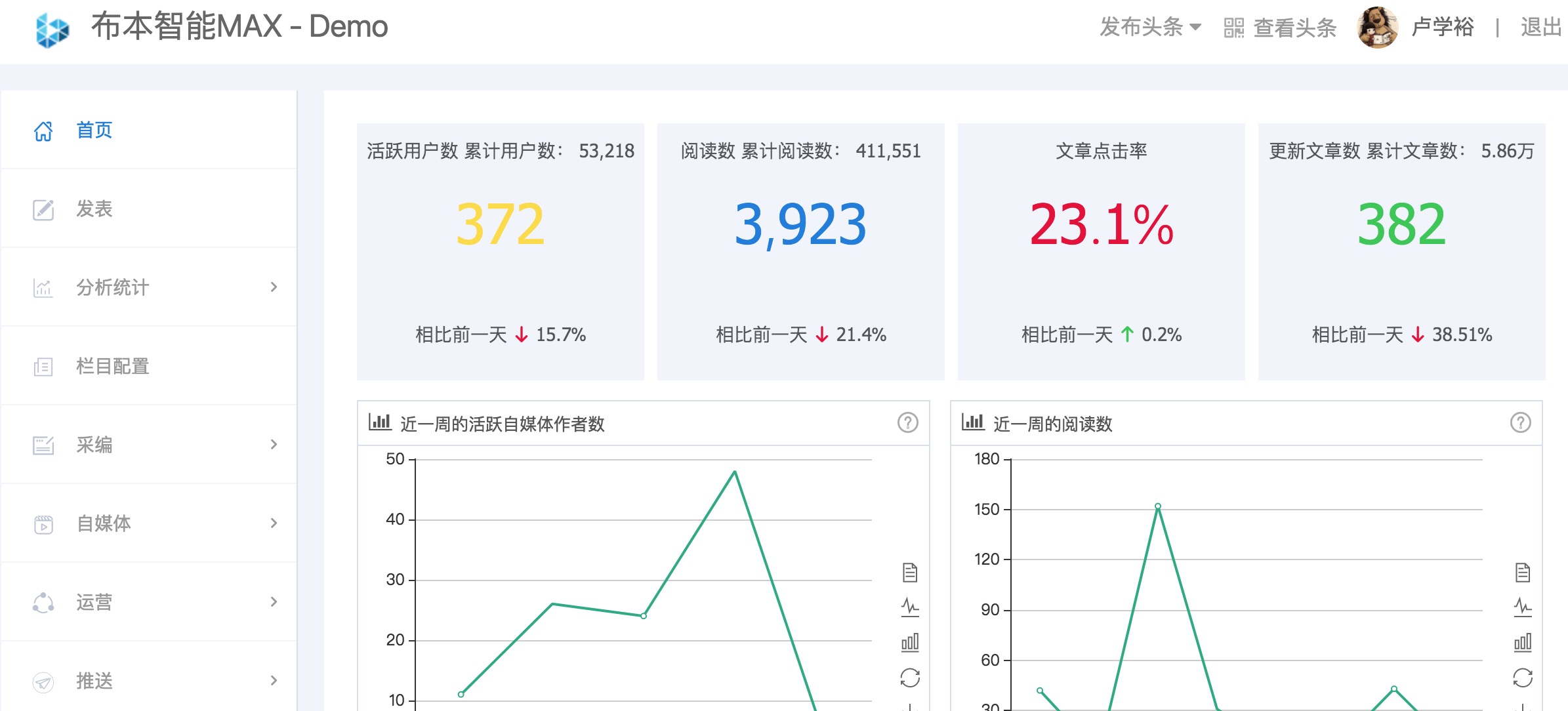Screen dimensions: 1568x711
Task: Expand the 采编 sidebar menu
Action: click(x=149, y=444)
